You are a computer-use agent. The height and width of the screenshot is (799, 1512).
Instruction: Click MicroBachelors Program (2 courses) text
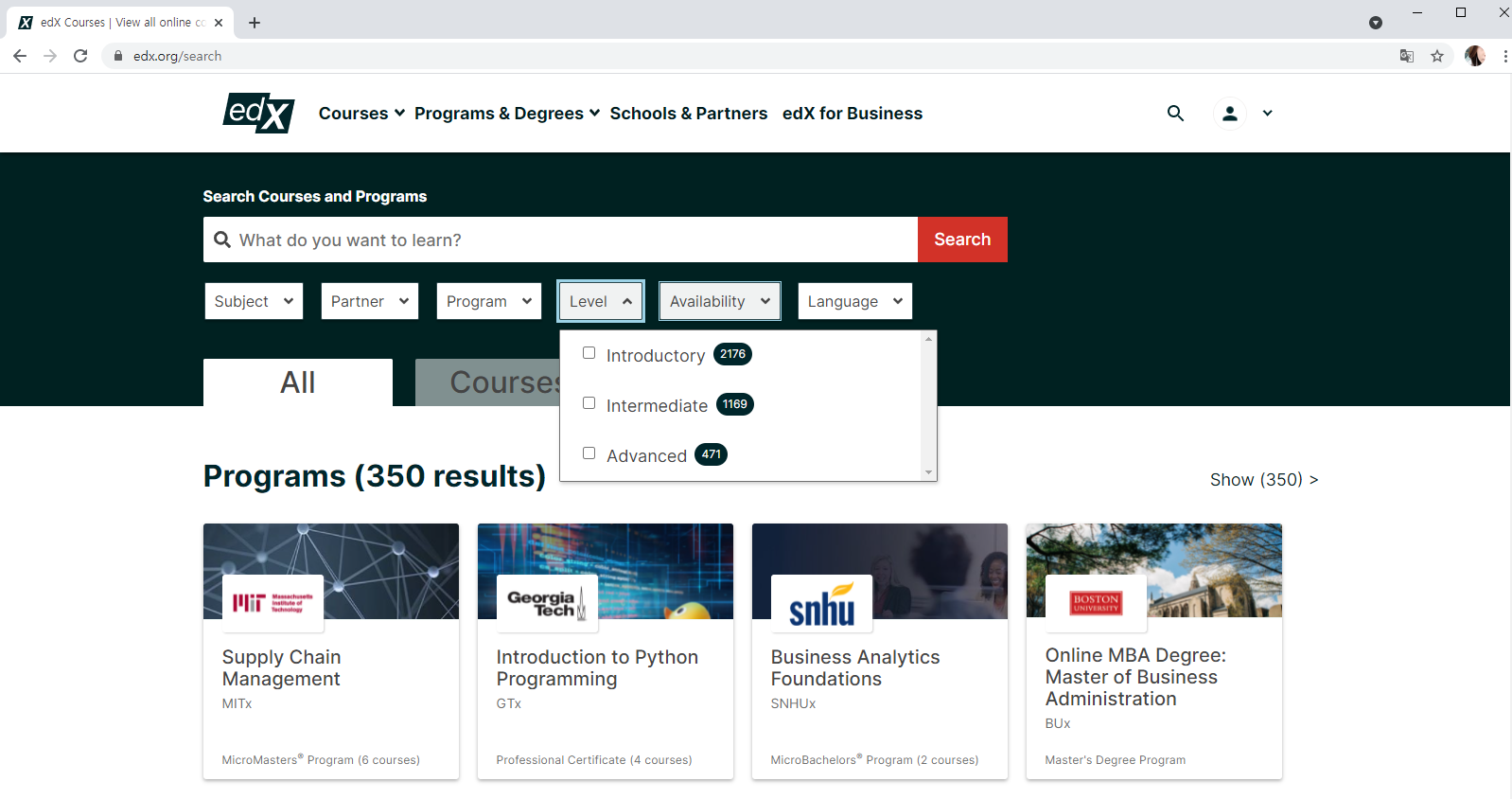pyautogui.click(x=874, y=759)
